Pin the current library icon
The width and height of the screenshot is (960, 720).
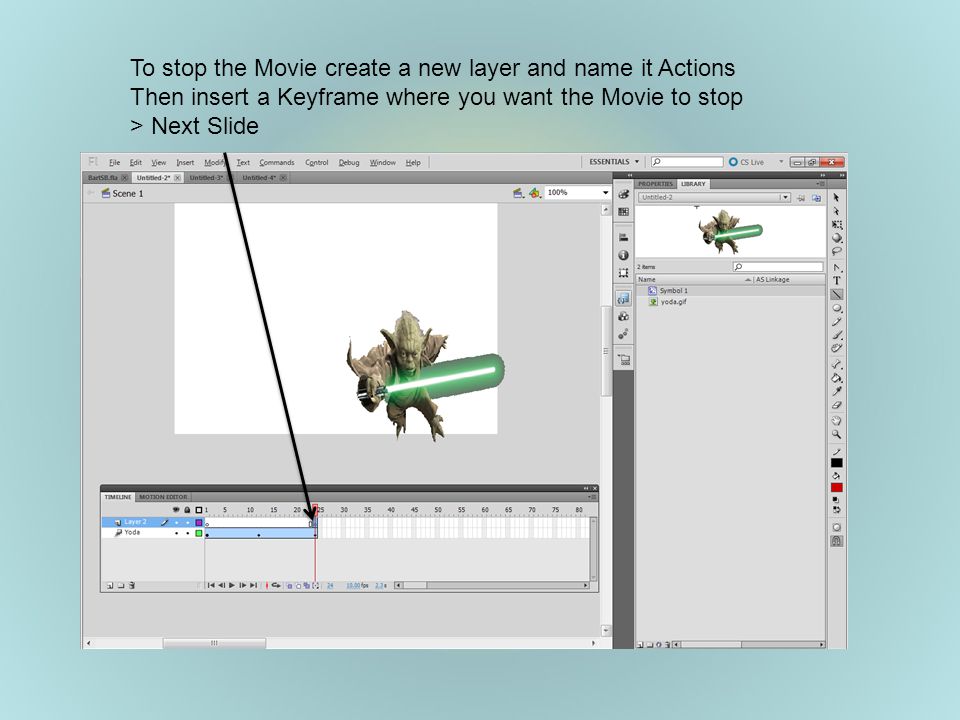coord(801,198)
